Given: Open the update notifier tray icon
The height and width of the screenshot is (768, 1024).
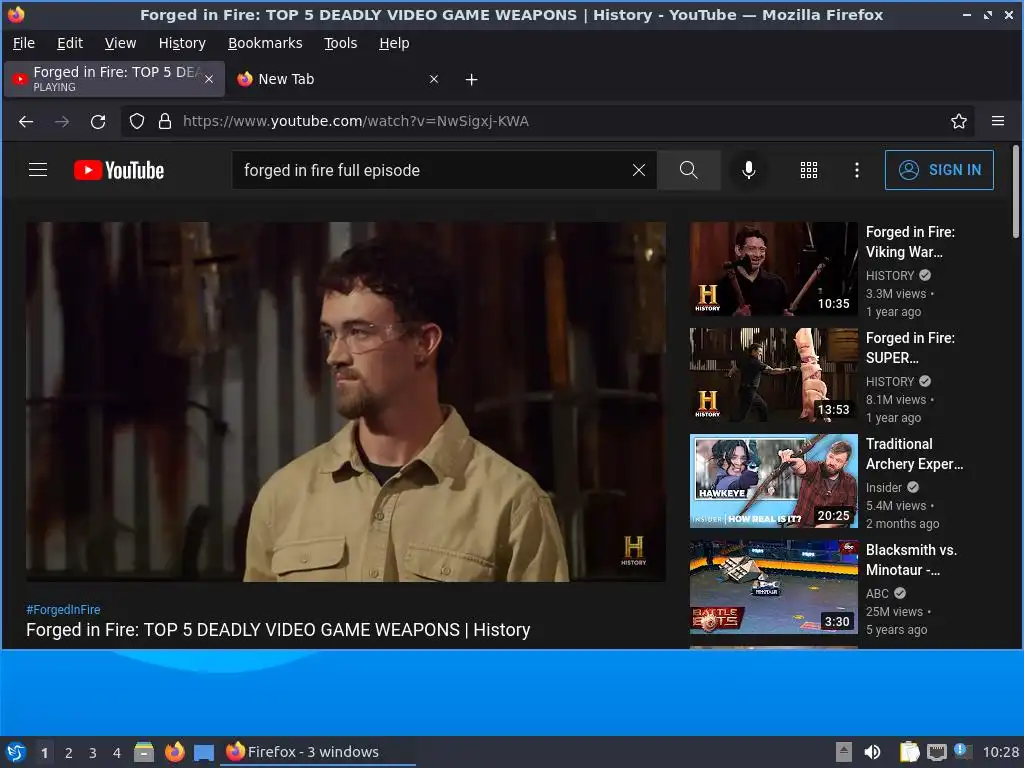Looking at the screenshot, I should tap(962, 751).
